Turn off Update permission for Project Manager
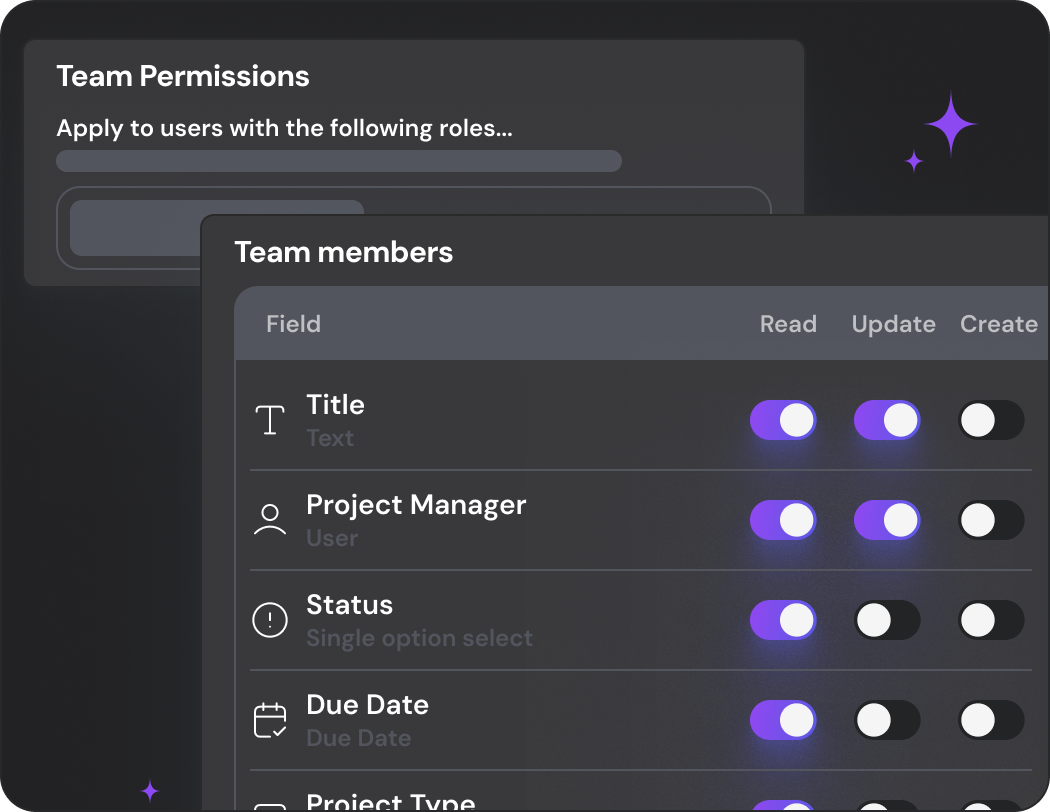1050x812 pixels. pyautogui.click(x=887, y=520)
